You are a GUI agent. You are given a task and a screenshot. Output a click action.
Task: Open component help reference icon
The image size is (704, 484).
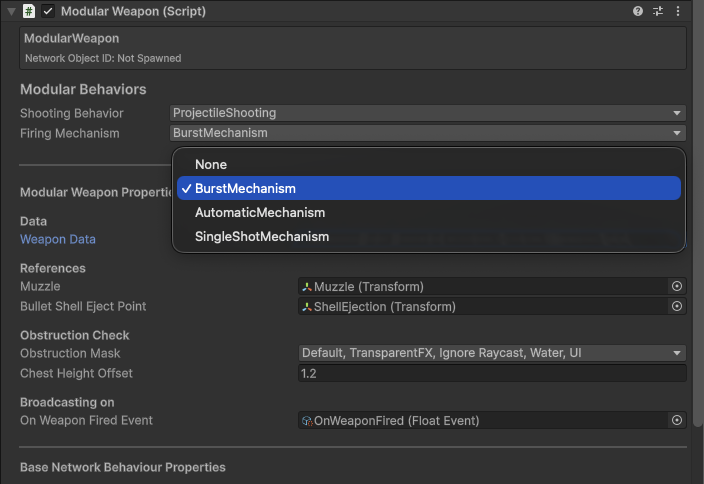638,11
